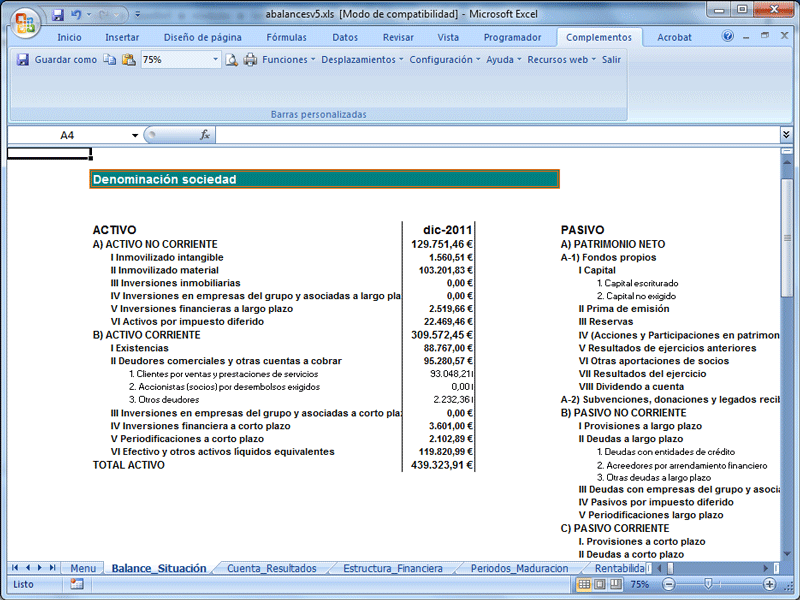Open the Cuenta_Resultados sheet tab

(271, 568)
